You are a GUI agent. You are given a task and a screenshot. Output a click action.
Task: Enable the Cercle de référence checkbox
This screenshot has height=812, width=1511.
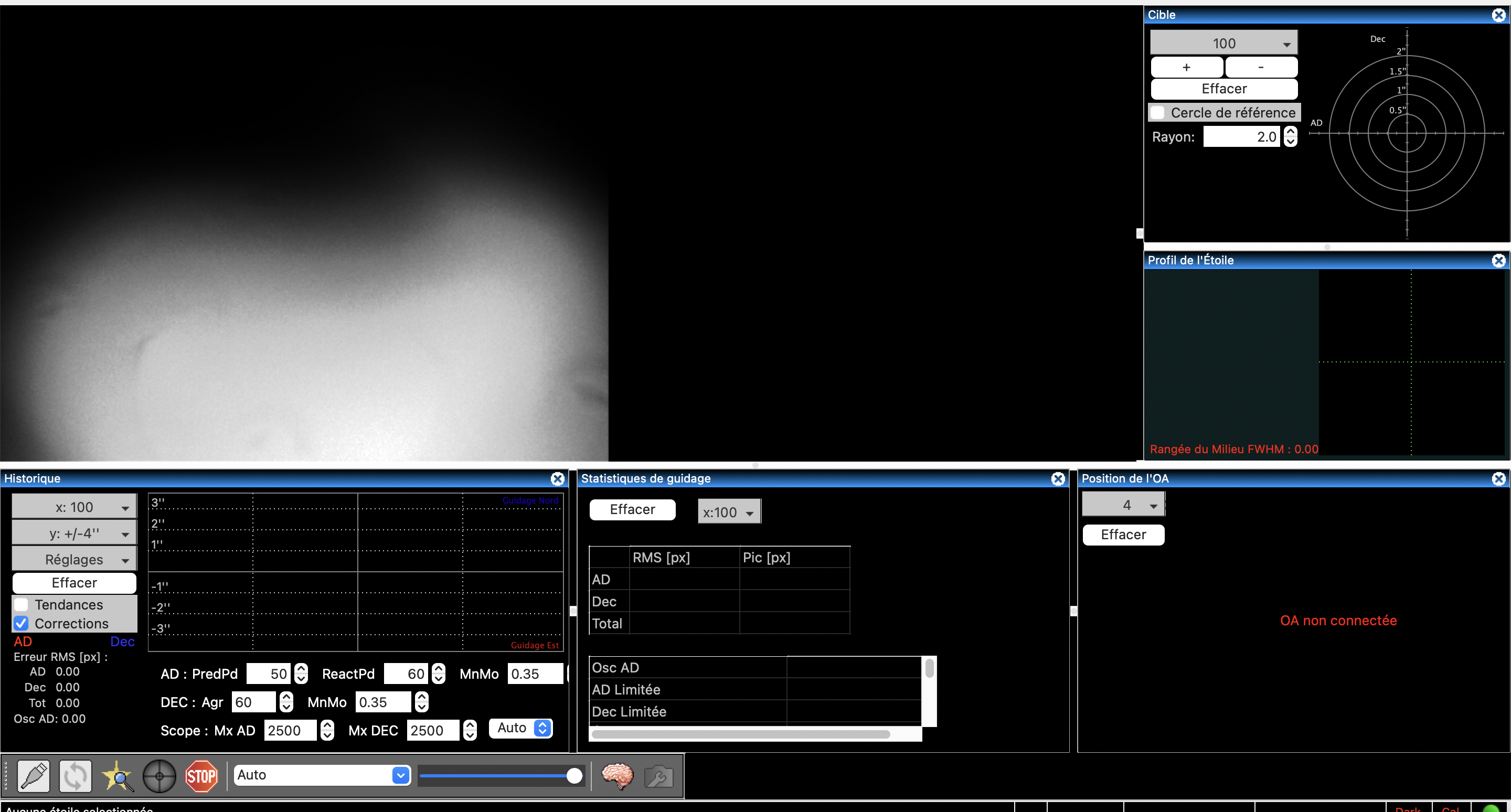coord(1158,112)
